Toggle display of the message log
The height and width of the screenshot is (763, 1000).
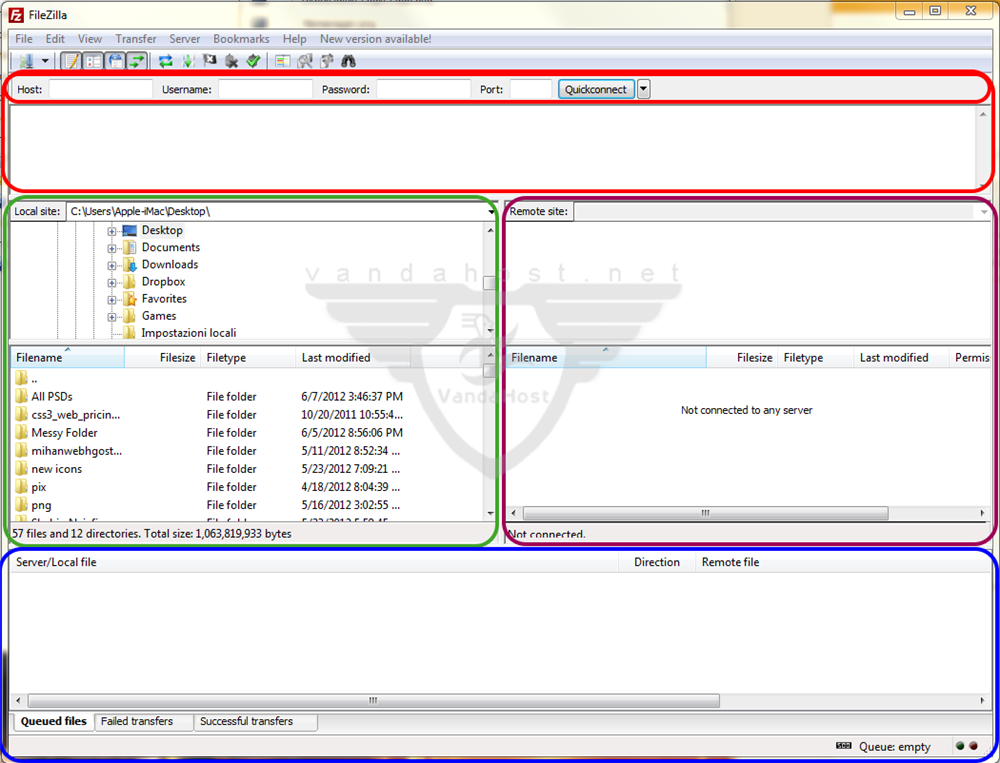point(72,61)
